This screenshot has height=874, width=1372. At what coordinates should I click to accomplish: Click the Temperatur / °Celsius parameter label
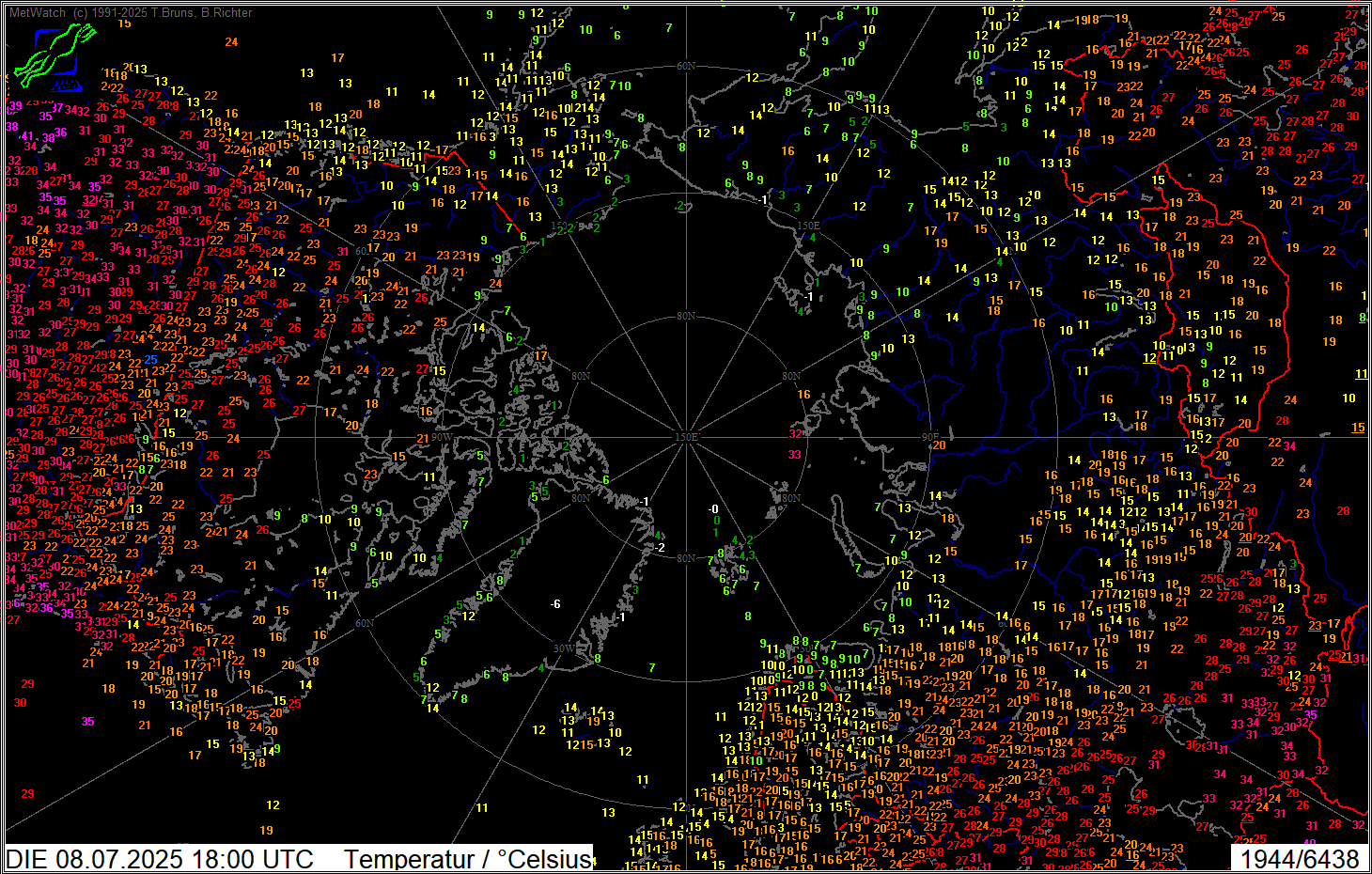[x=468, y=858]
